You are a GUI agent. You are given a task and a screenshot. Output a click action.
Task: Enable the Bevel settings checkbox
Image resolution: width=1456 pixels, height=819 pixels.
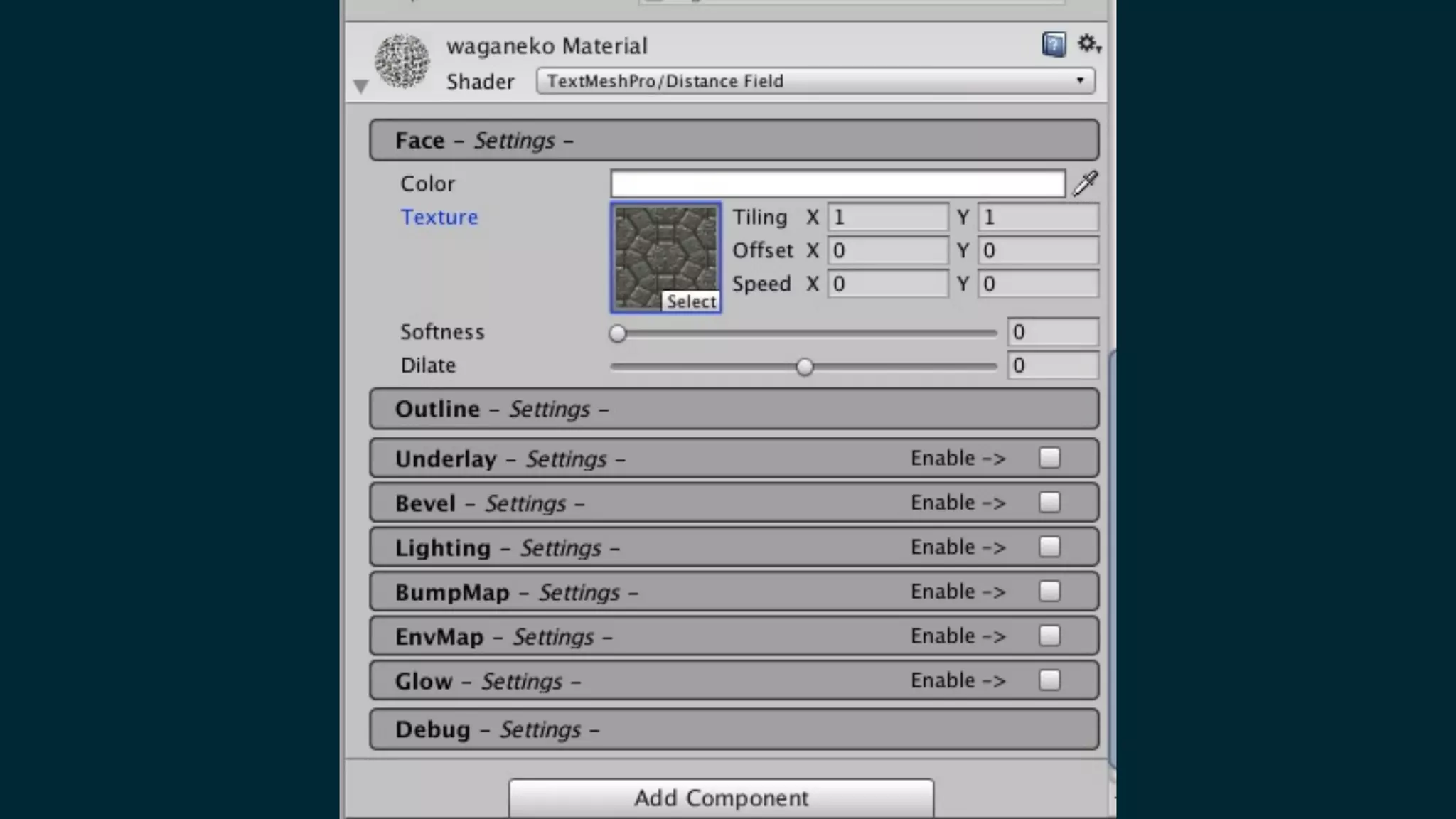click(1049, 503)
